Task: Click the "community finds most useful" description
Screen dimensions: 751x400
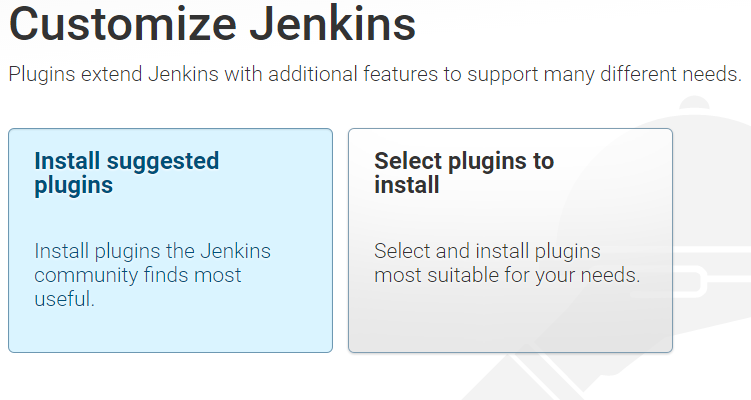Action: pyautogui.click(x=138, y=274)
